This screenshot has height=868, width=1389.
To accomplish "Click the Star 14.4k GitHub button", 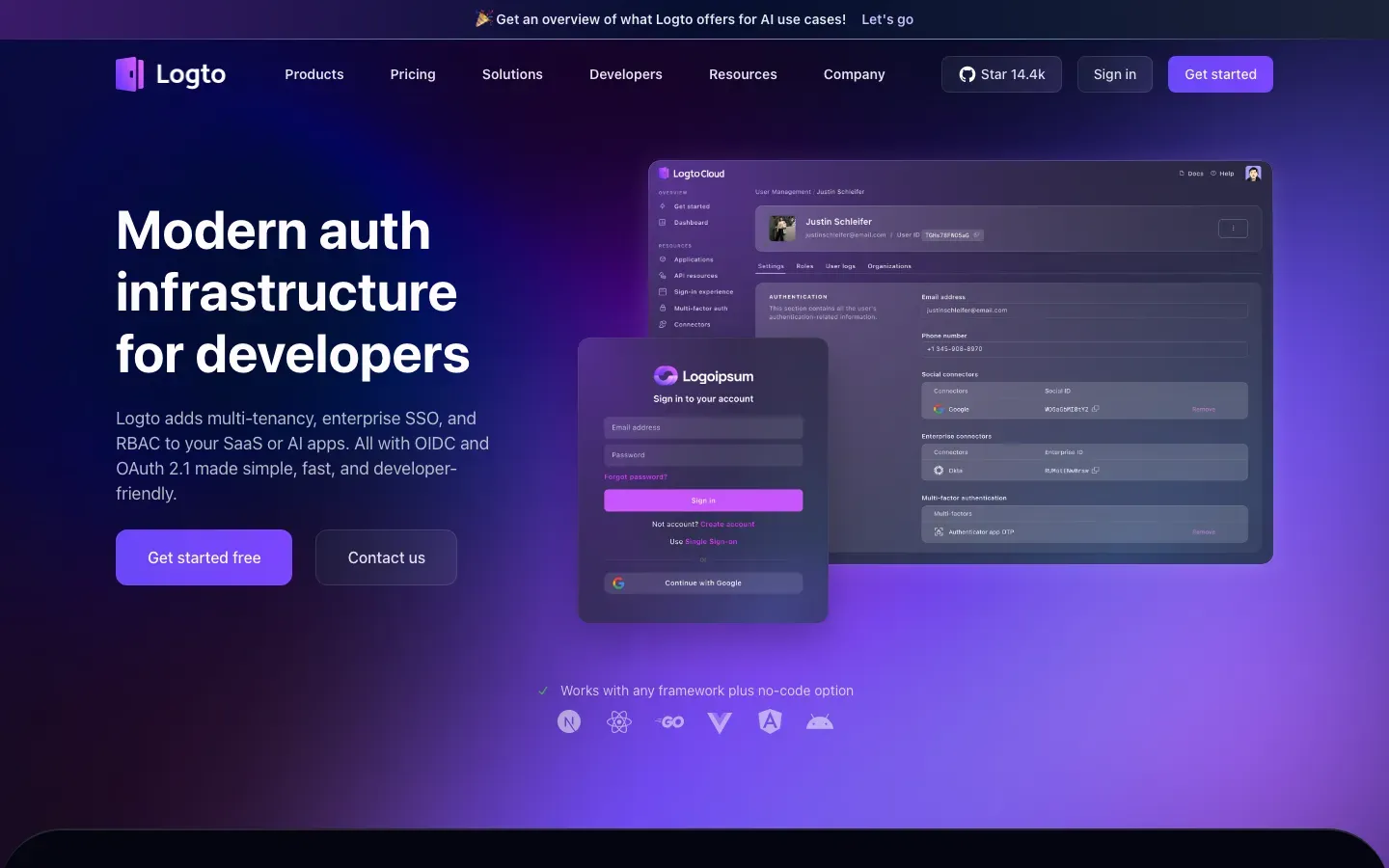I will (1001, 74).
